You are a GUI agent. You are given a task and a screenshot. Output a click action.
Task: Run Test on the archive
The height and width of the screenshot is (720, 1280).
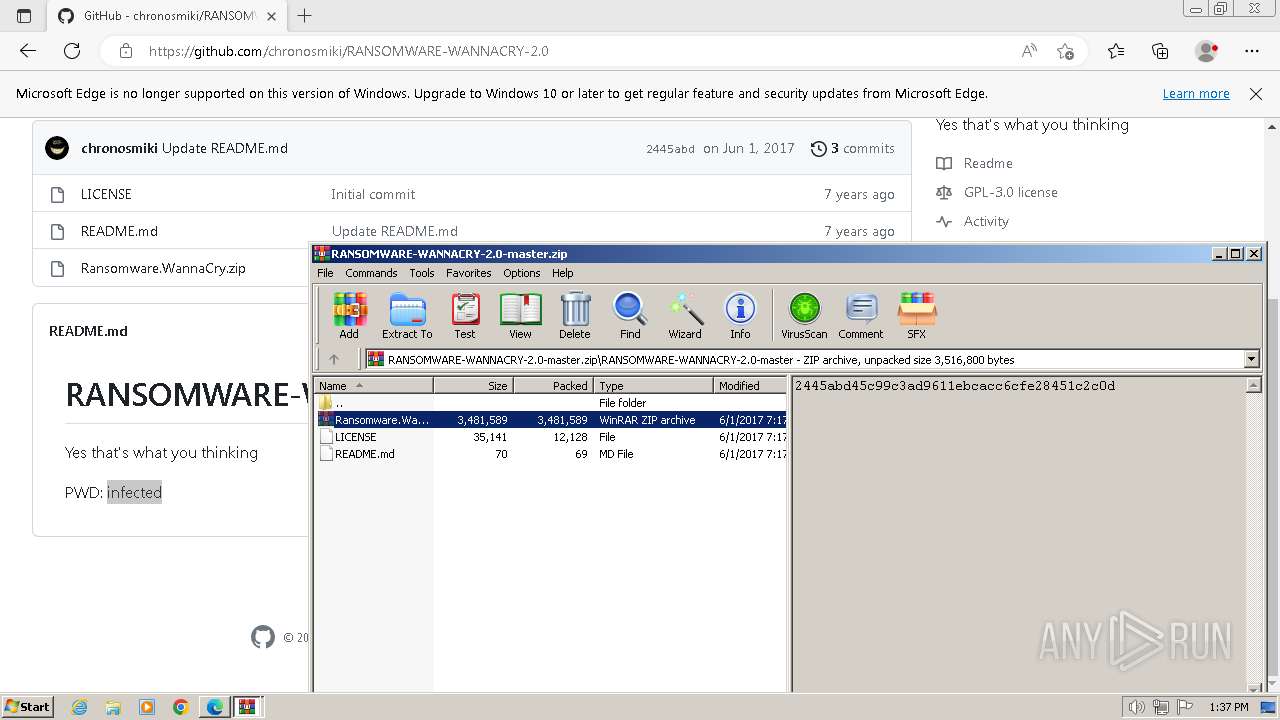[x=465, y=316]
